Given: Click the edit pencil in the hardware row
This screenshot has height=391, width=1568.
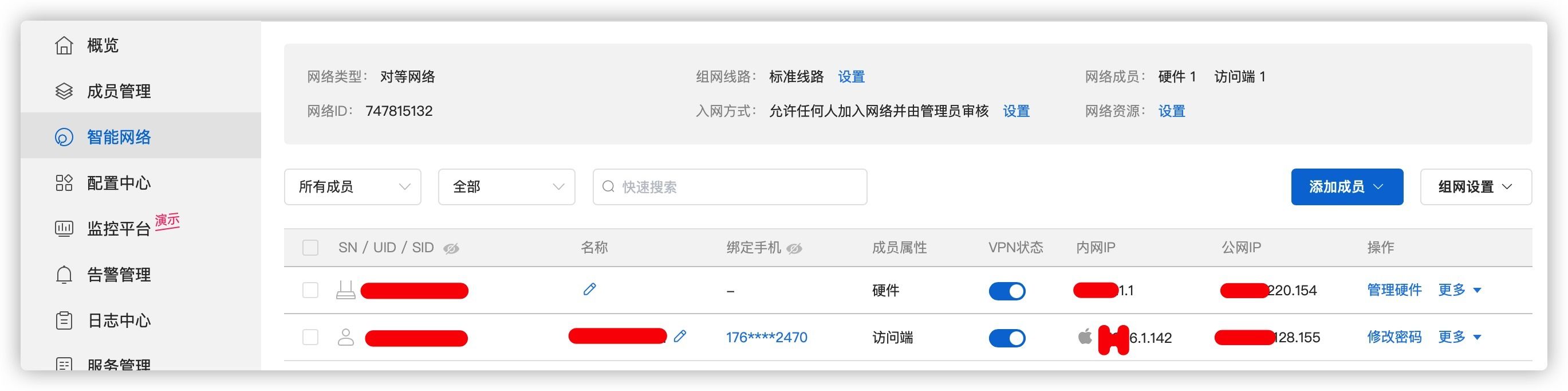Looking at the screenshot, I should 589,290.
